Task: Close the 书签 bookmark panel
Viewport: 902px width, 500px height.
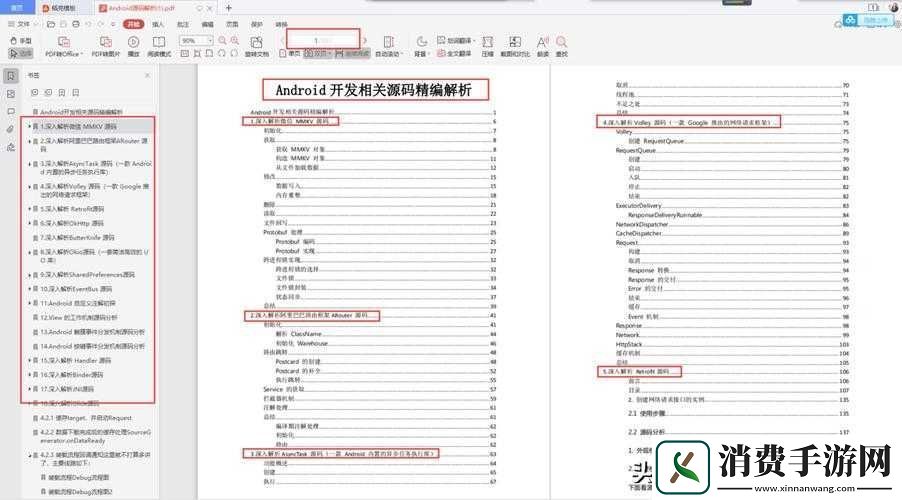Action: pyautogui.click(x=147, y=75)
